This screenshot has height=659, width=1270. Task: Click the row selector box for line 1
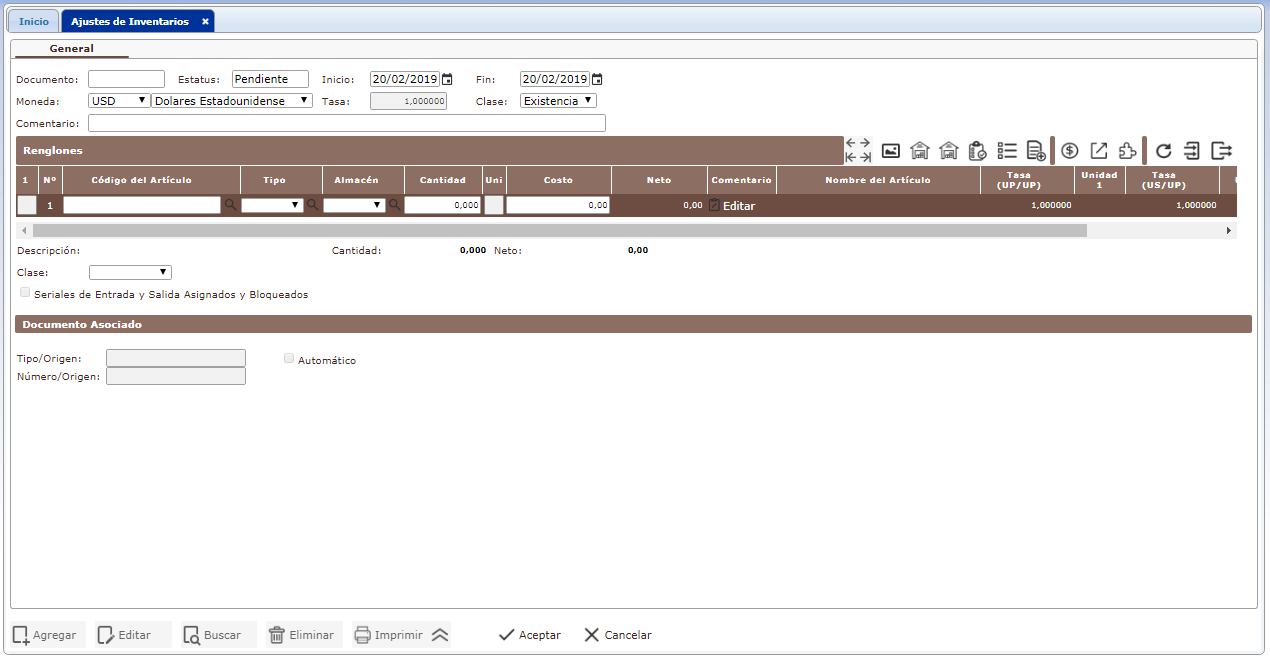click(x=27, y=205)
